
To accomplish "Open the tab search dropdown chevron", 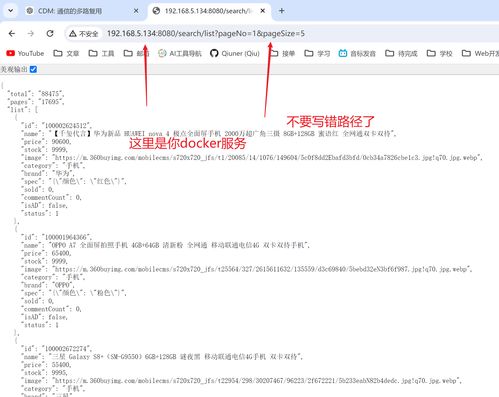I will [11, 11].
